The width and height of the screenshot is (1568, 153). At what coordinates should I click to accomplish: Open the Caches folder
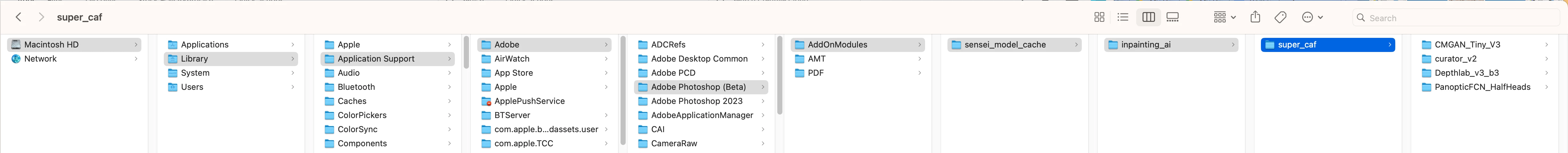click(x=388, y=101)
